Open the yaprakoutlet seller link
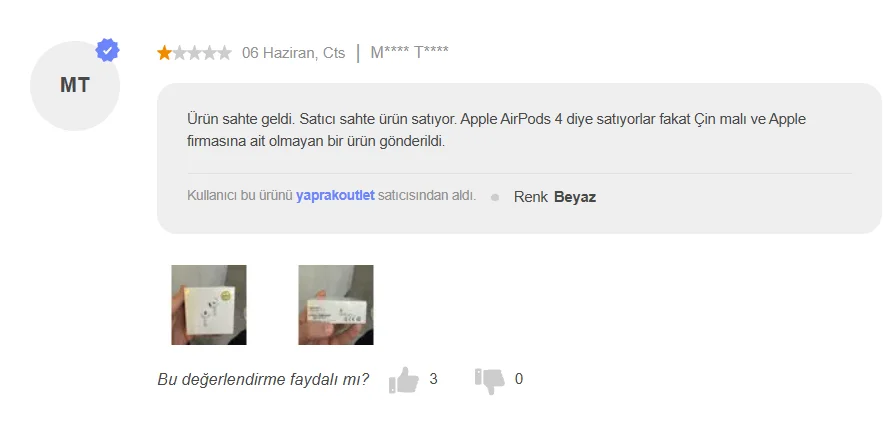The image size is (896, 428). click(335, 195)
